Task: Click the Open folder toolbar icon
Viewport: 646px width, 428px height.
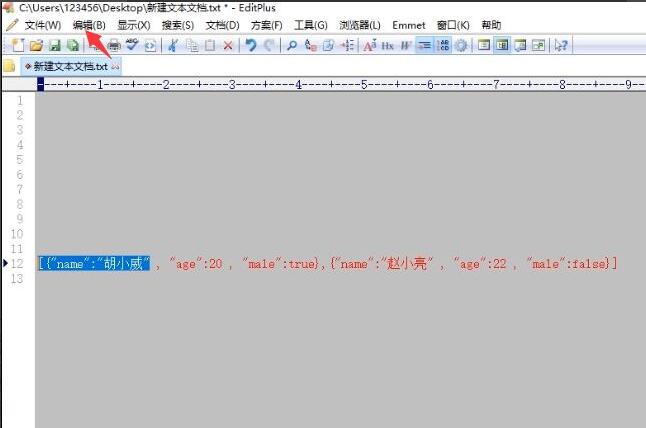Action: [36, 45]
